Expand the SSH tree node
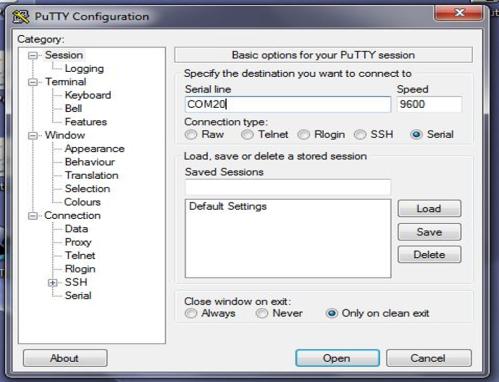The image size is (499, 382). [x=52, y=283]
